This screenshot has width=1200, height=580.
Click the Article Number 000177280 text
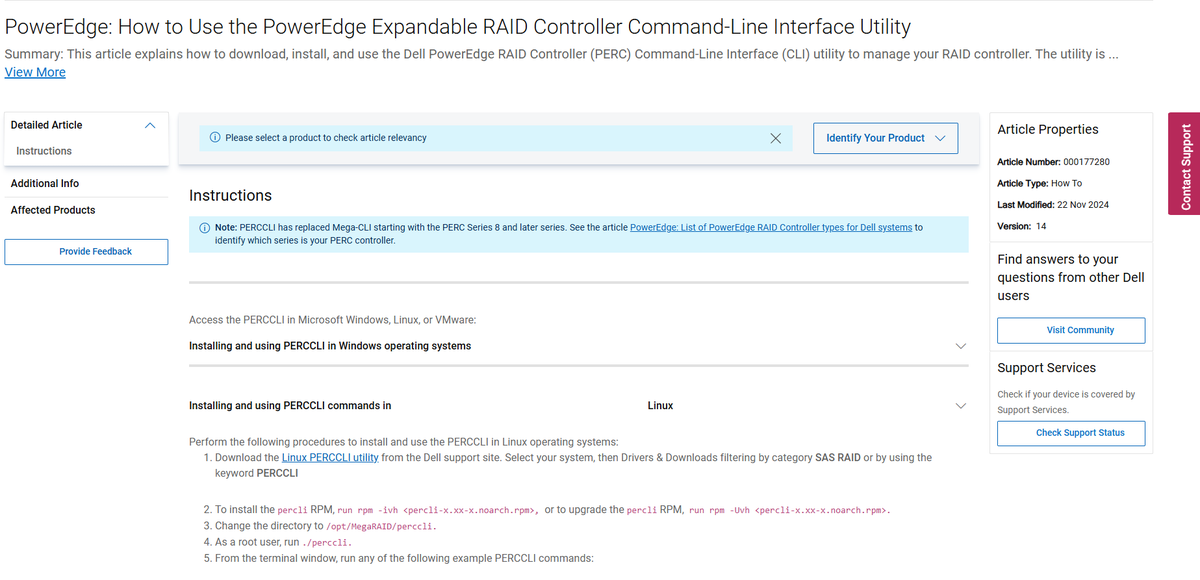coord(1053,162)
